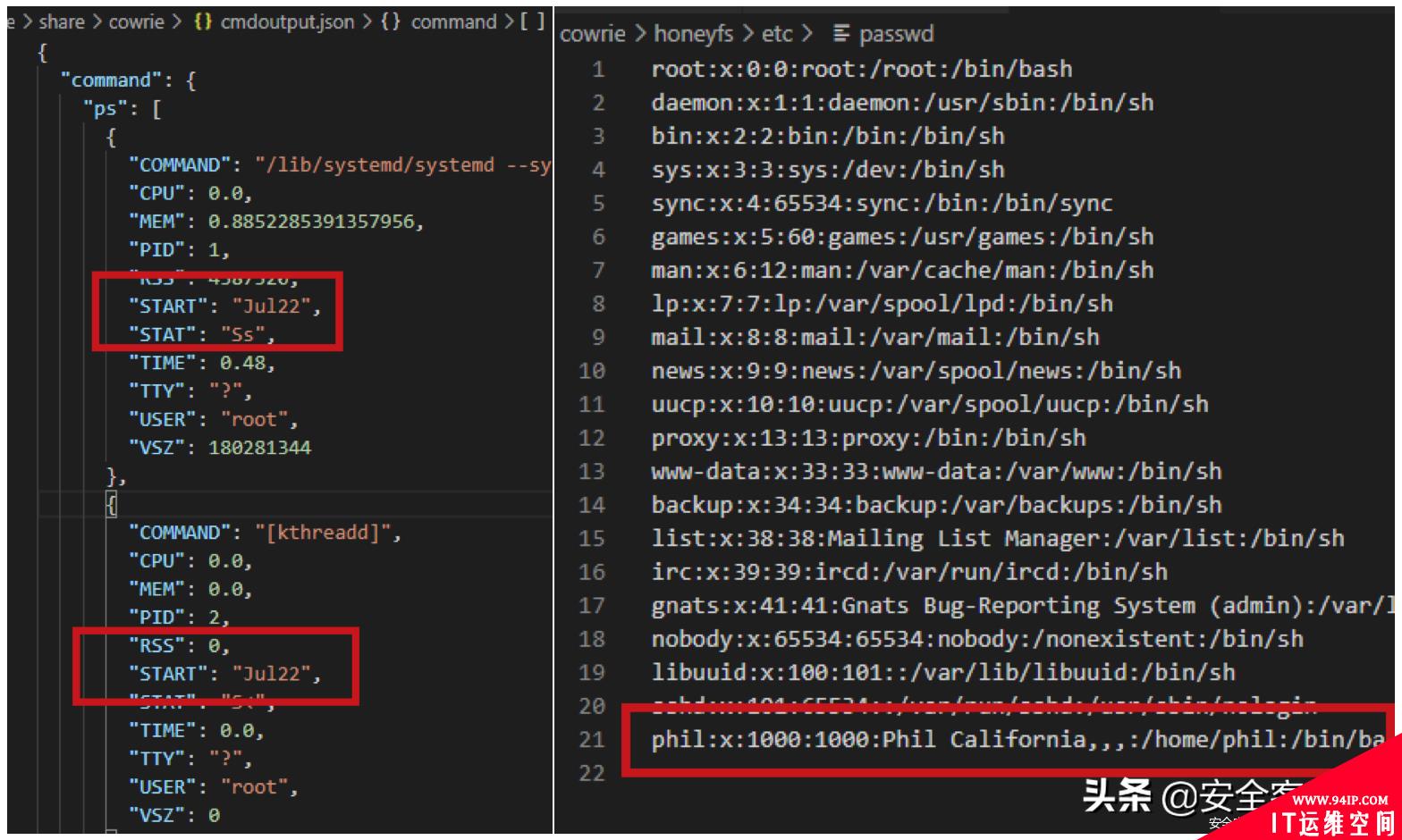Image resolution: width=1402 pixels, height=840 pixels.
Task: Click the "STAT": "Ss" line
Action: (x=201, y=334)
